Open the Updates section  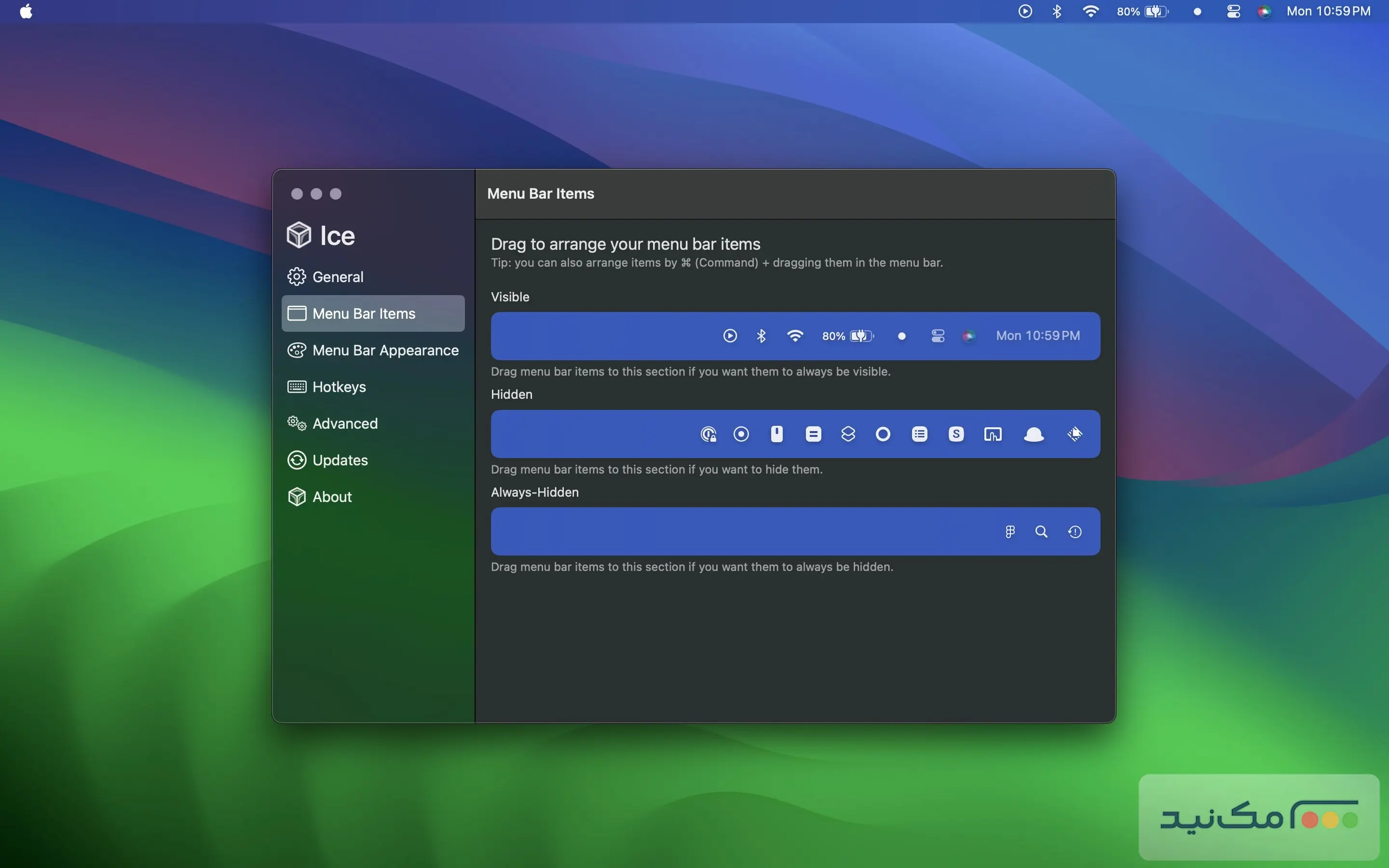coord(340,461)
